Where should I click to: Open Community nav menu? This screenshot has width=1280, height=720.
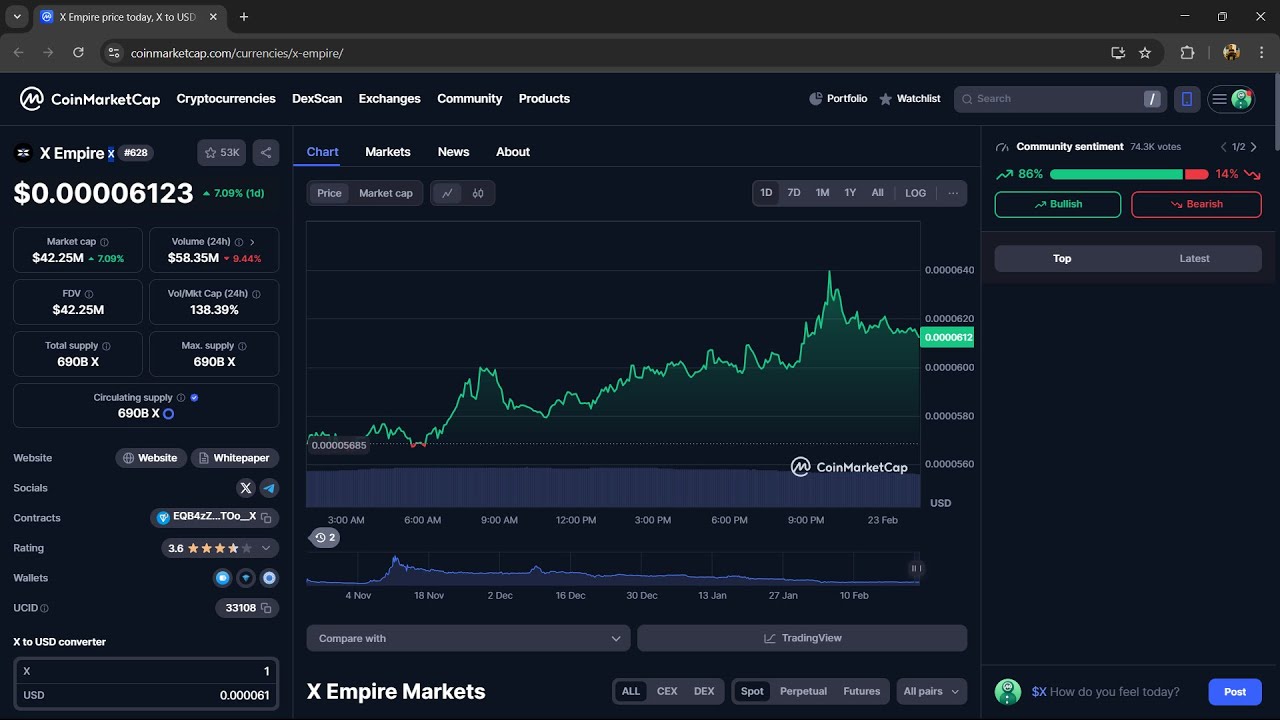(x=470, y=99)
